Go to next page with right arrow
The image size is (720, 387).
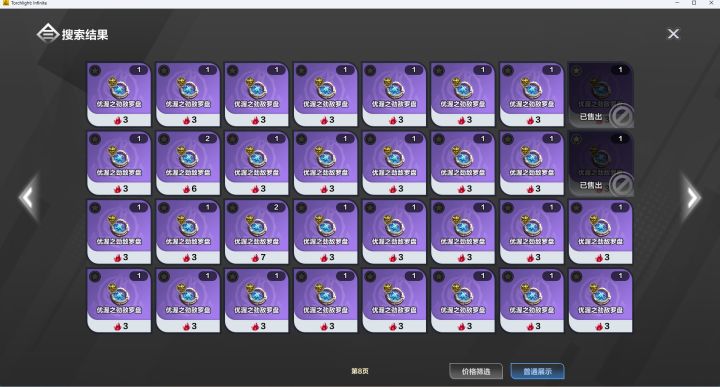692,197
